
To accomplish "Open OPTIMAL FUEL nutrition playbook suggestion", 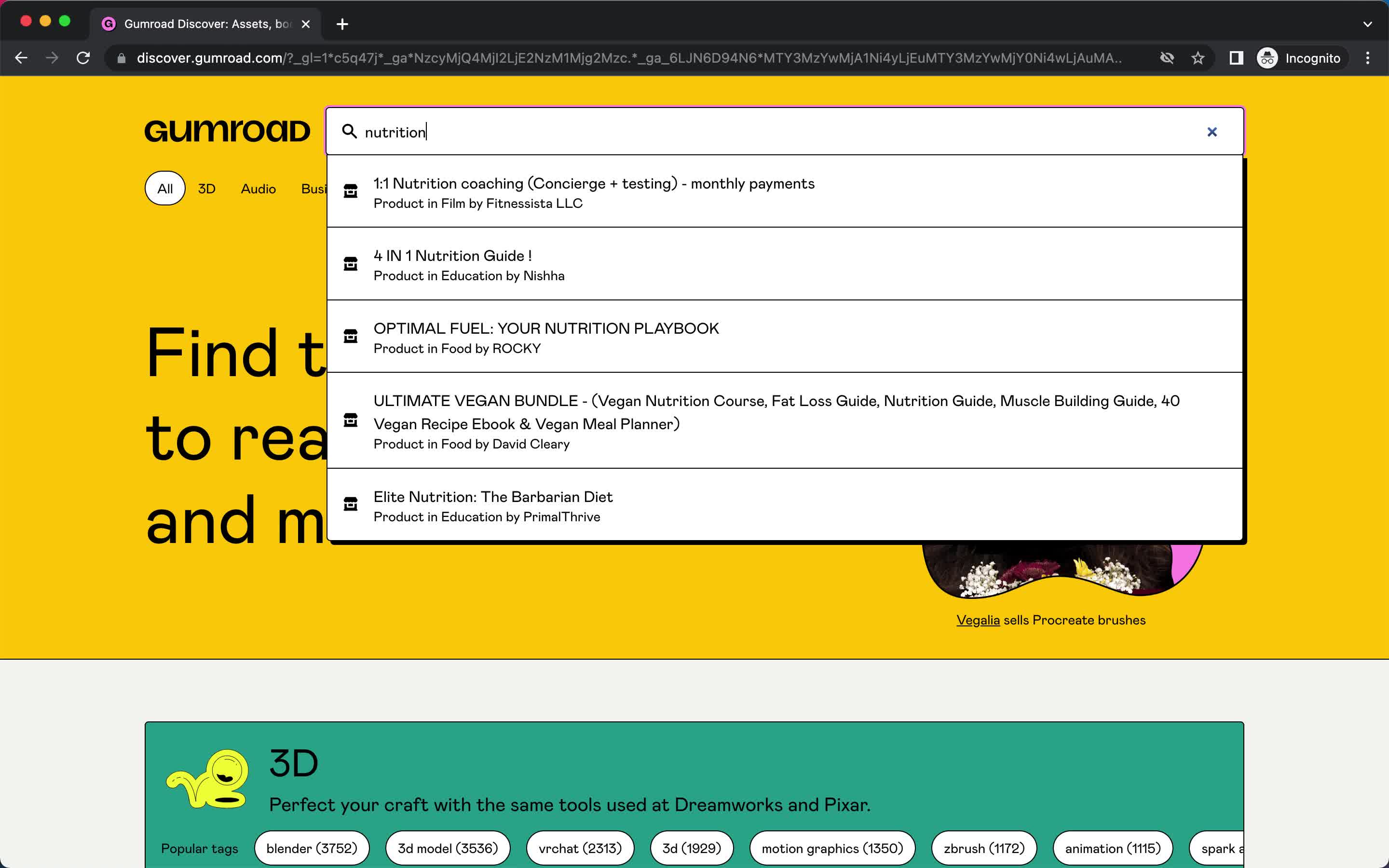I will pyautogui.click(x=784, y=337).
